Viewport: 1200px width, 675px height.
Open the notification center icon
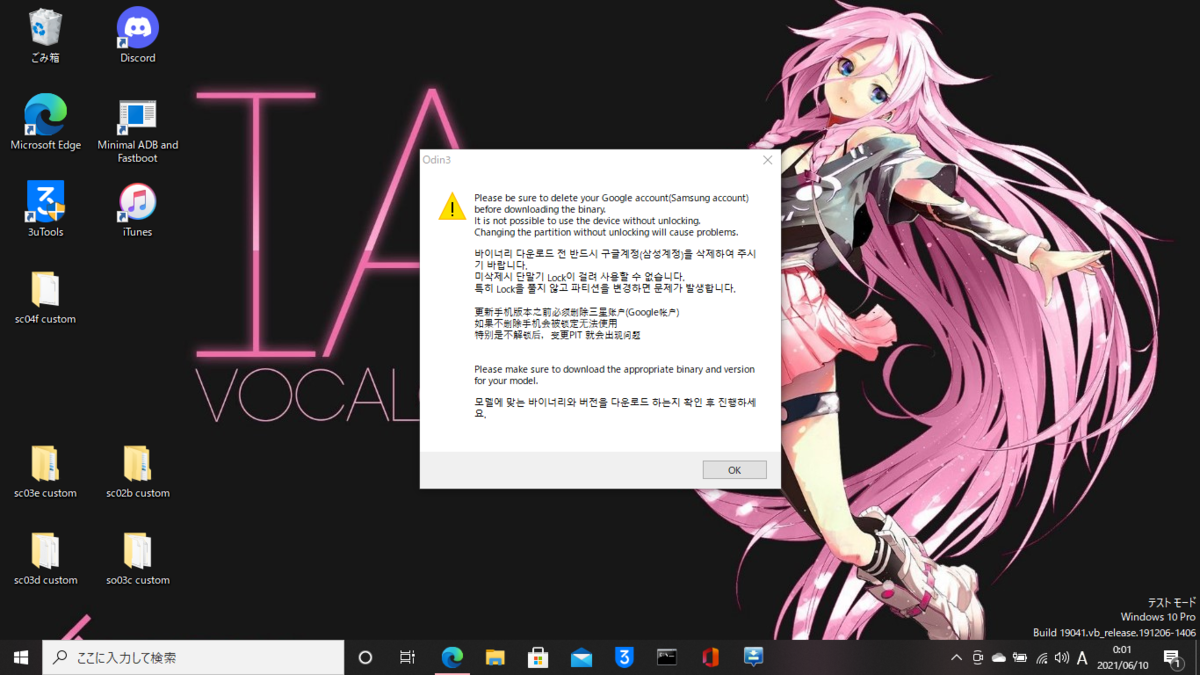coord(1172,657)
